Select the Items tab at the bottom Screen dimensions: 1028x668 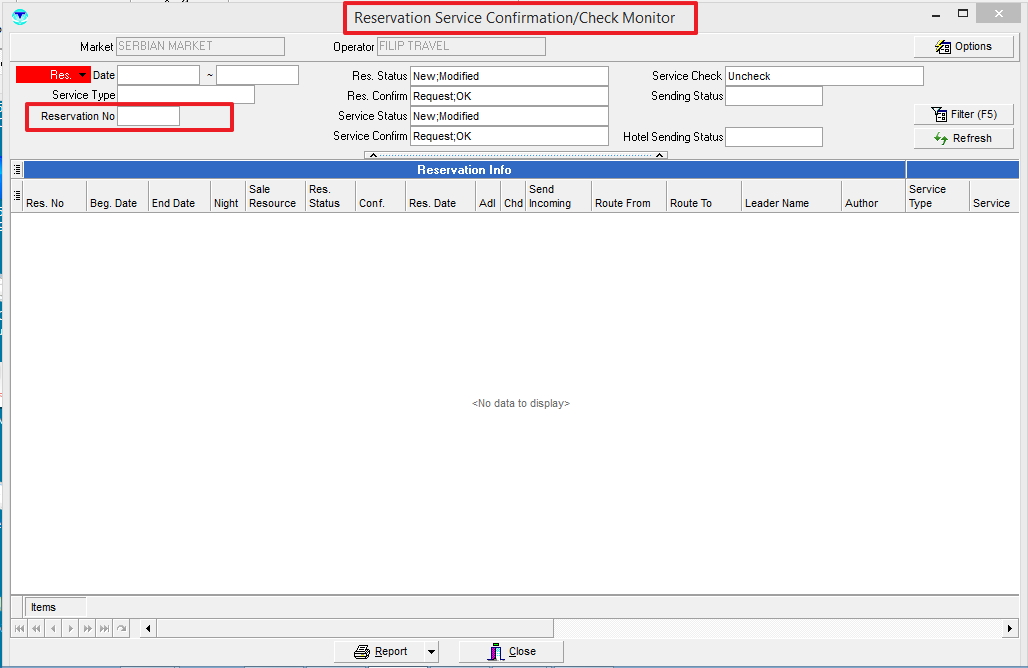tap(44, 607)
